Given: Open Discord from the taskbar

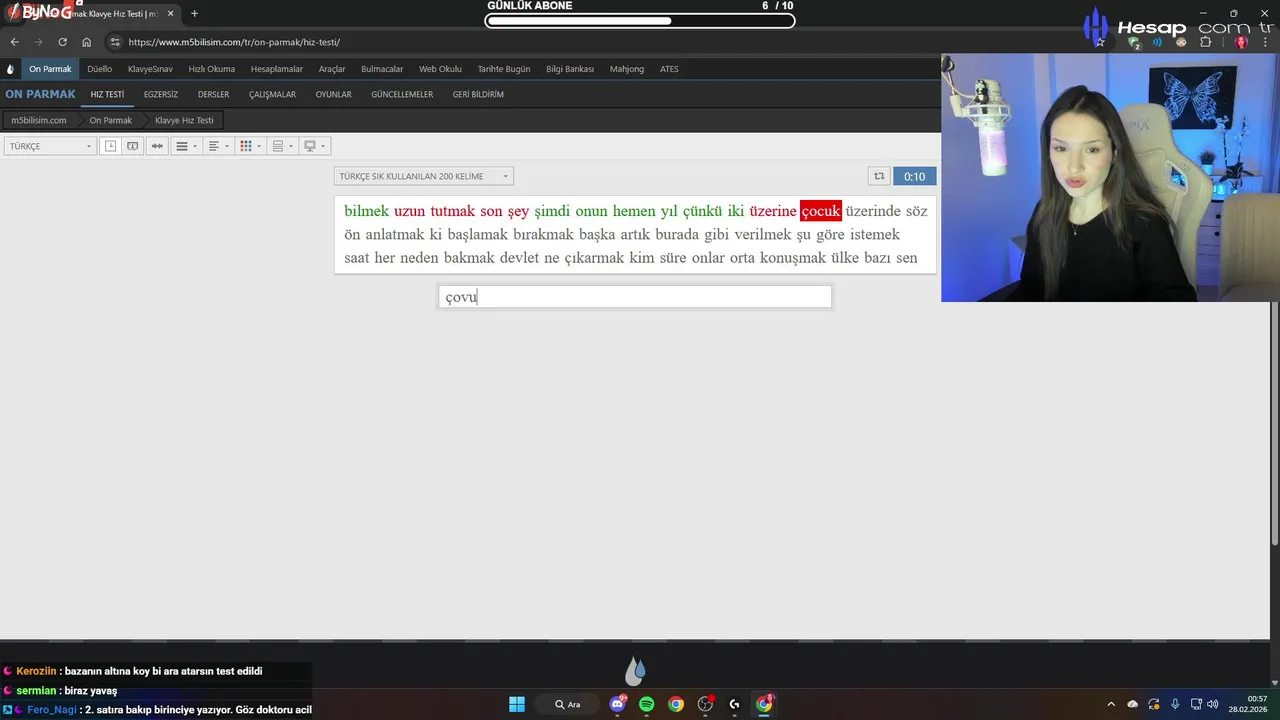Looking at the screenshot, I should point(617,704).
